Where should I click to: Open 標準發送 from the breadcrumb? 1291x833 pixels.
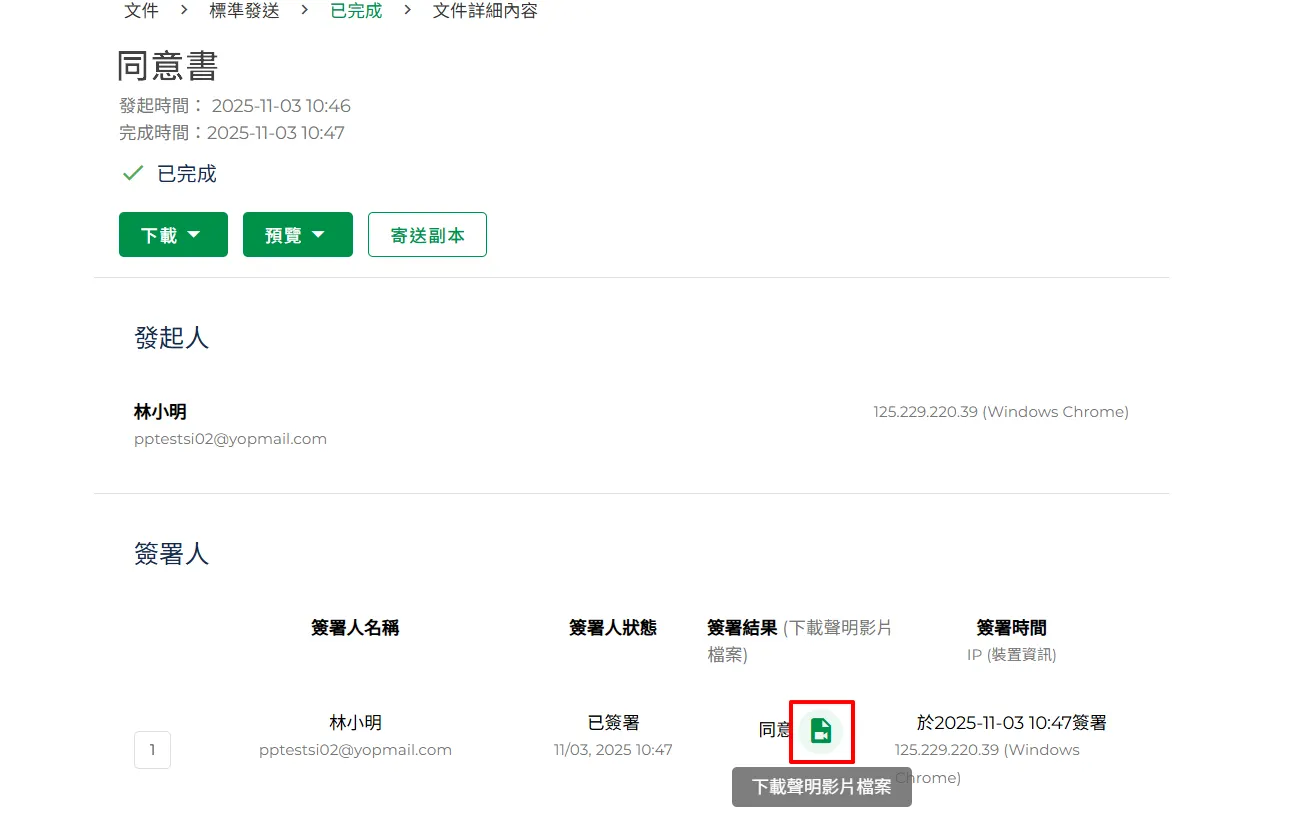(x=244, y=11)
